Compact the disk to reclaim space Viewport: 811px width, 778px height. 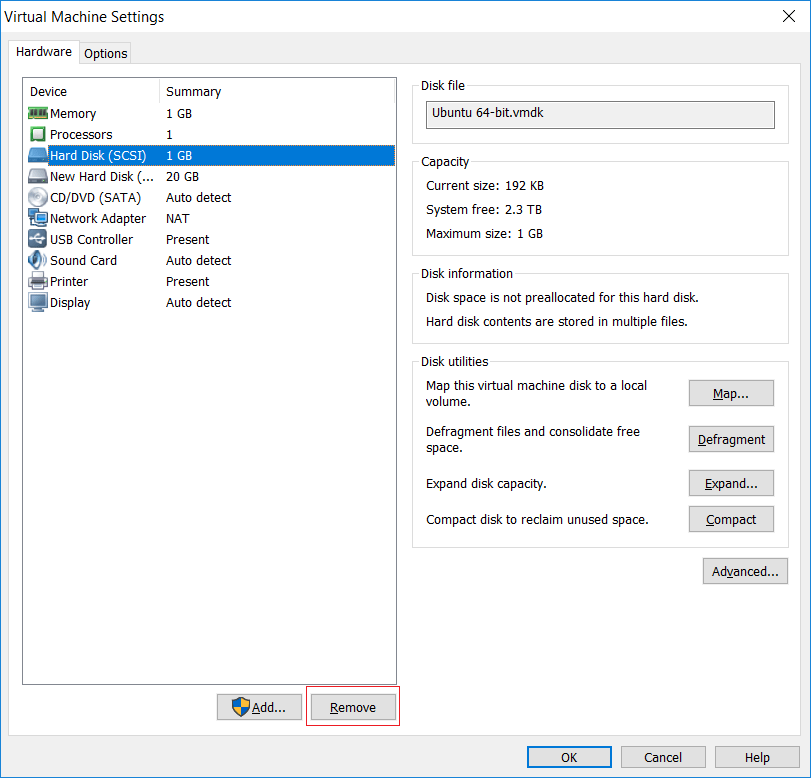coord(731,519)
